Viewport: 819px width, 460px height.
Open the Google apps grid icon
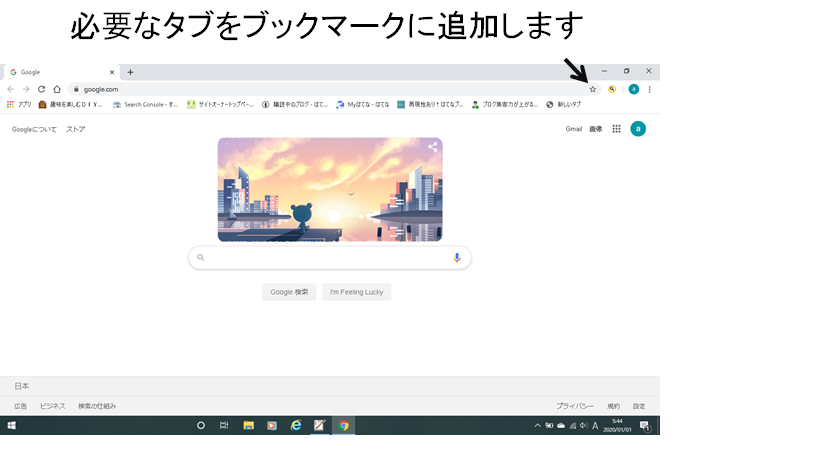tap(616, 129)
